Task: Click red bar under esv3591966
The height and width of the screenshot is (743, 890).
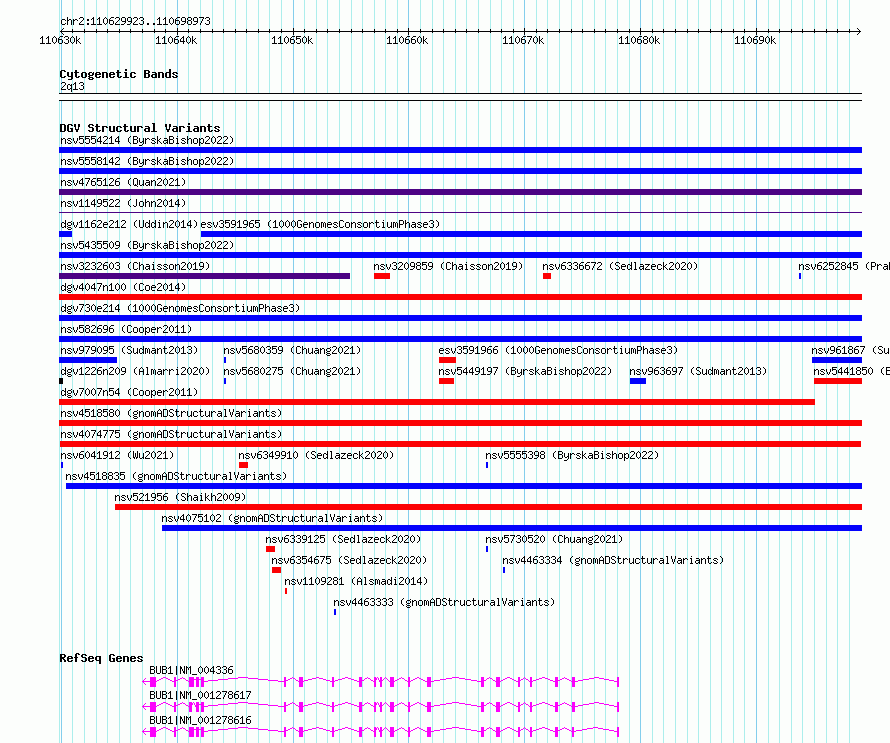Action: click(447, 360)
